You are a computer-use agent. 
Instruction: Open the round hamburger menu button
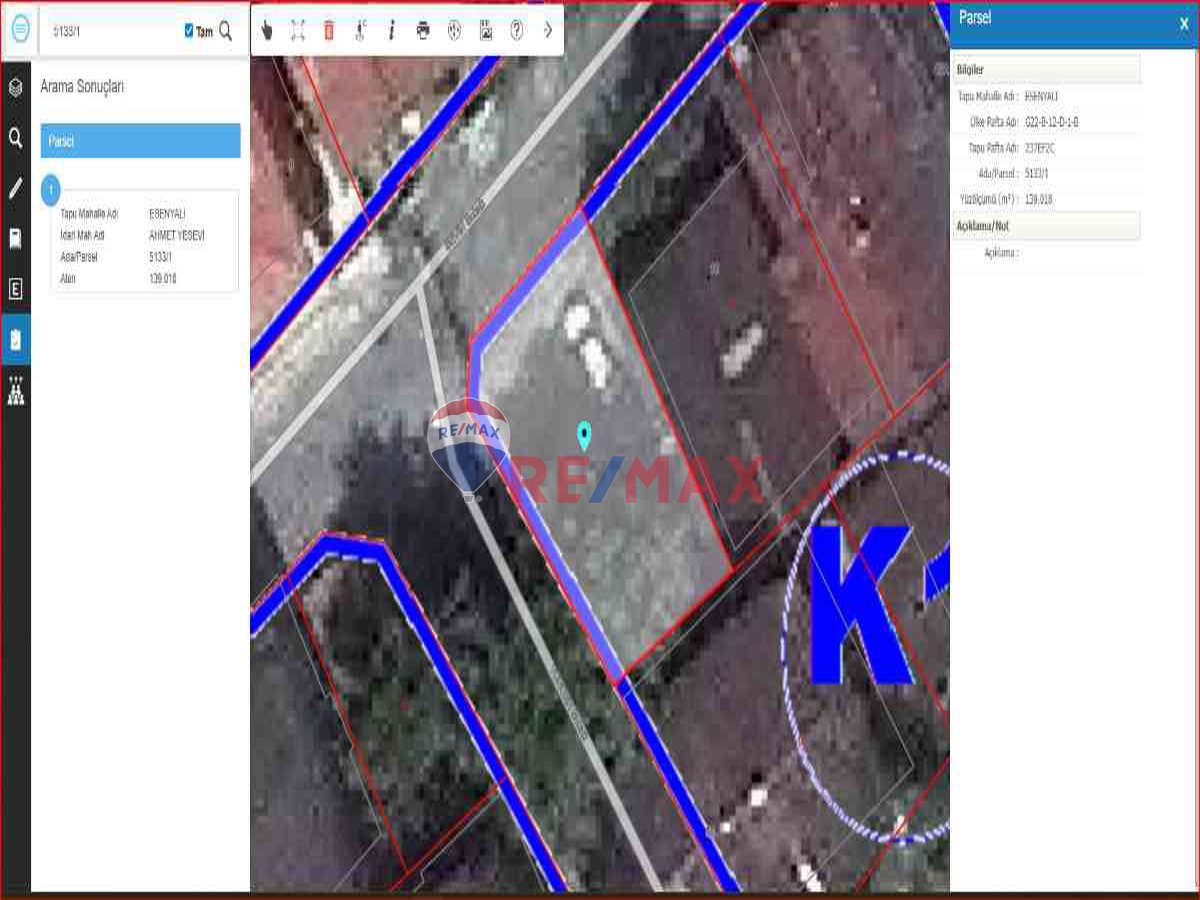pyautogui.click(x=20, y=29)
